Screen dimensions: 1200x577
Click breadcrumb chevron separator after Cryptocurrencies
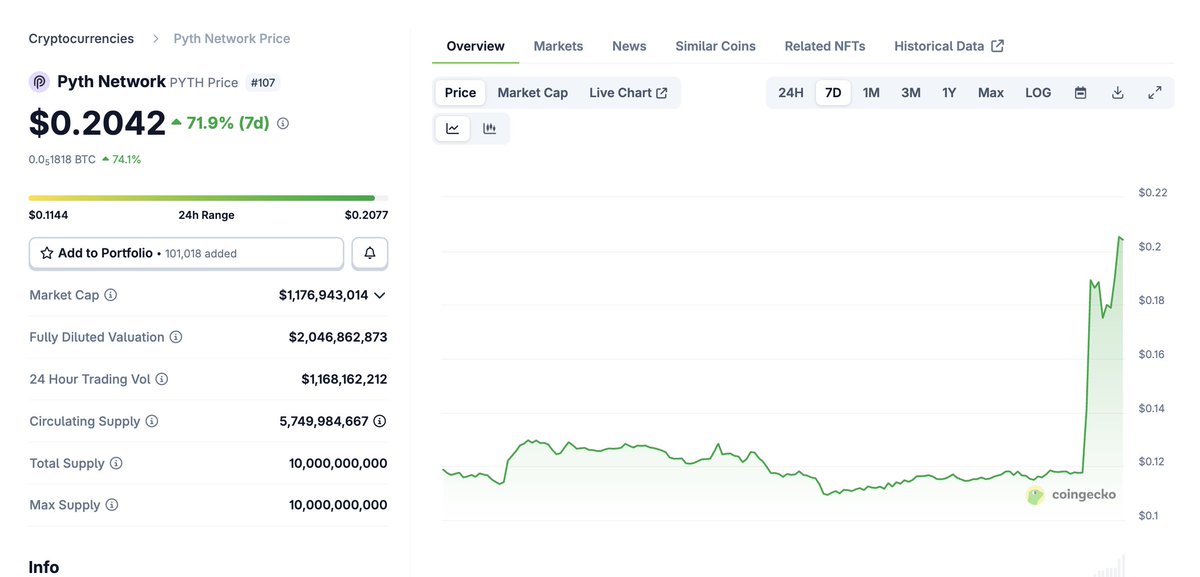click(155, 39)
